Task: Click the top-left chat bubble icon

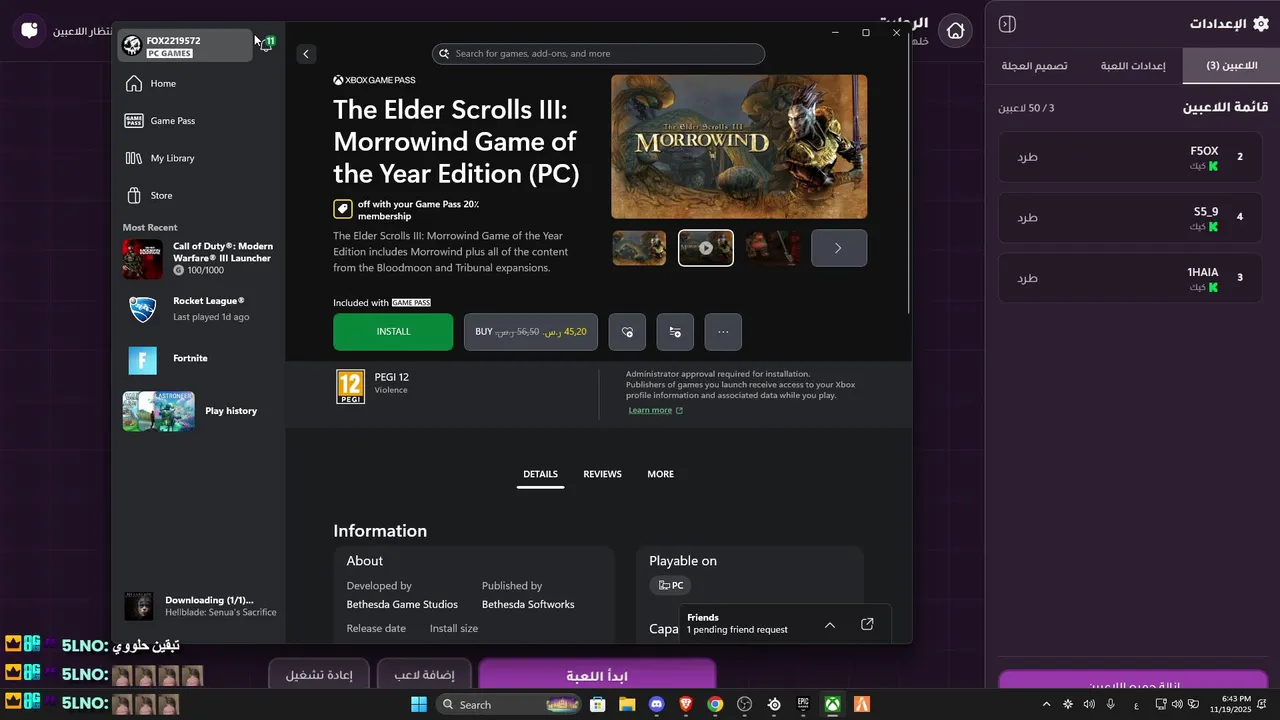Action: point(30,30)
